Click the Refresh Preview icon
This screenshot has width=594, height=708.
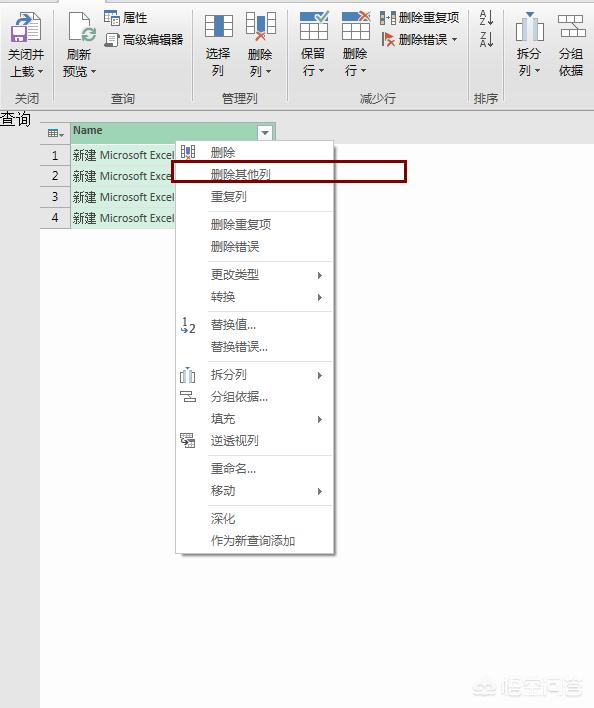[x=82, y=27]
